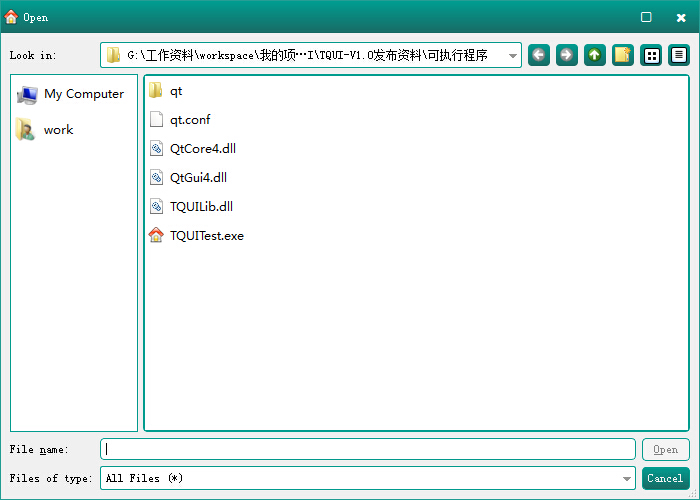Click the yellow folder icon for qt
Image resolution: width=700 pixels, height=500 pixels.
[156, 91]
